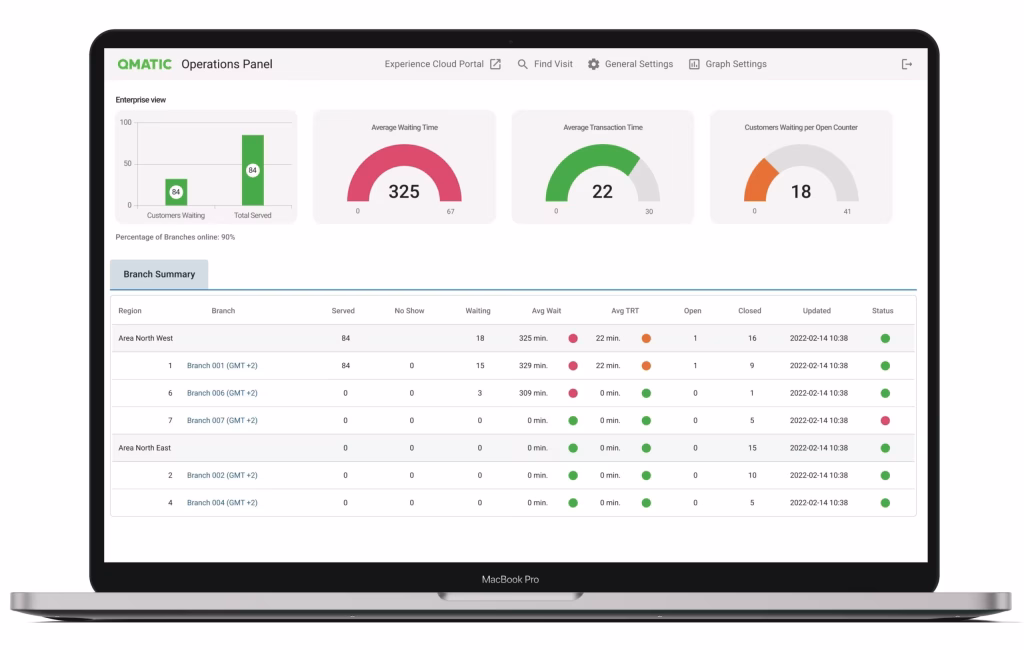
Task: Click the Customers Waiting per Open Counter gauge
Action: coord(800,175)
